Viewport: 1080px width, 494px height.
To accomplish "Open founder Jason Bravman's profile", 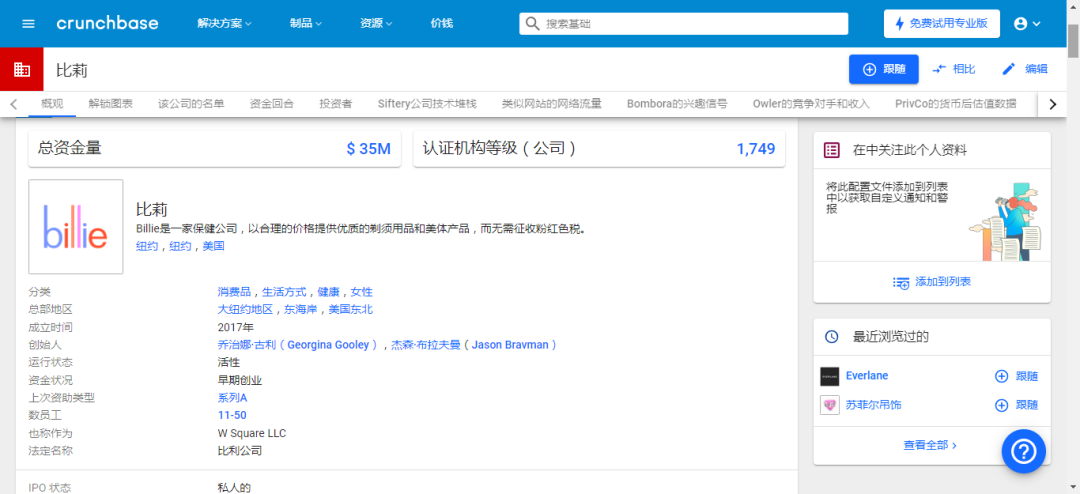I will pyautogui.click(x=474, y=344).
